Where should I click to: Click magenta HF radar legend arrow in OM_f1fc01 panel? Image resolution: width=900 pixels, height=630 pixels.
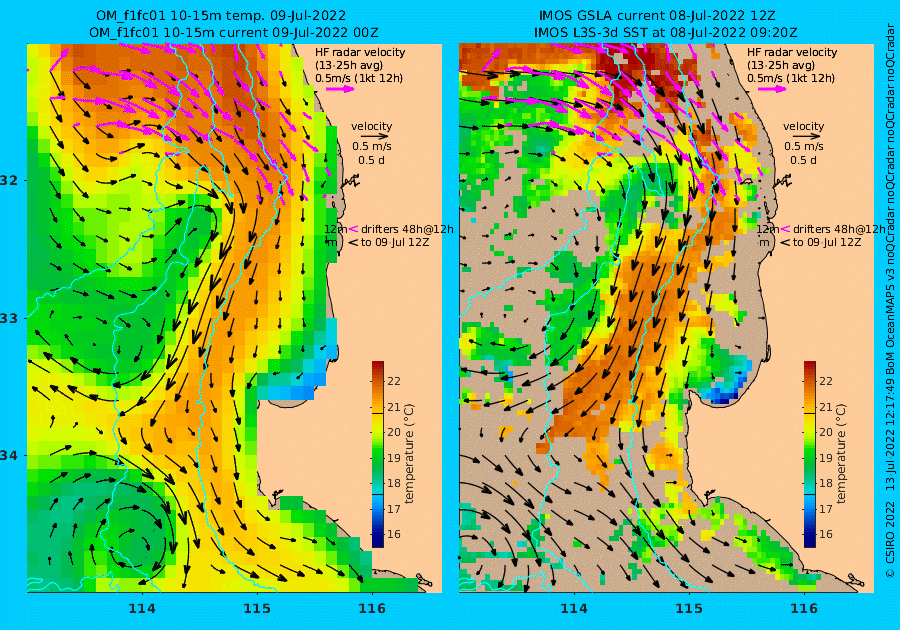click(340, 89)
